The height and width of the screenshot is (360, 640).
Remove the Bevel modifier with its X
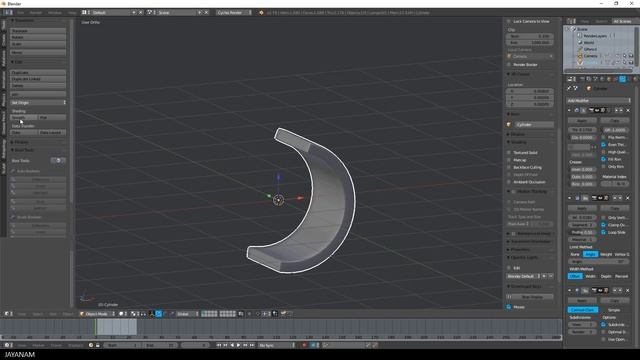[x=628, y=198]
